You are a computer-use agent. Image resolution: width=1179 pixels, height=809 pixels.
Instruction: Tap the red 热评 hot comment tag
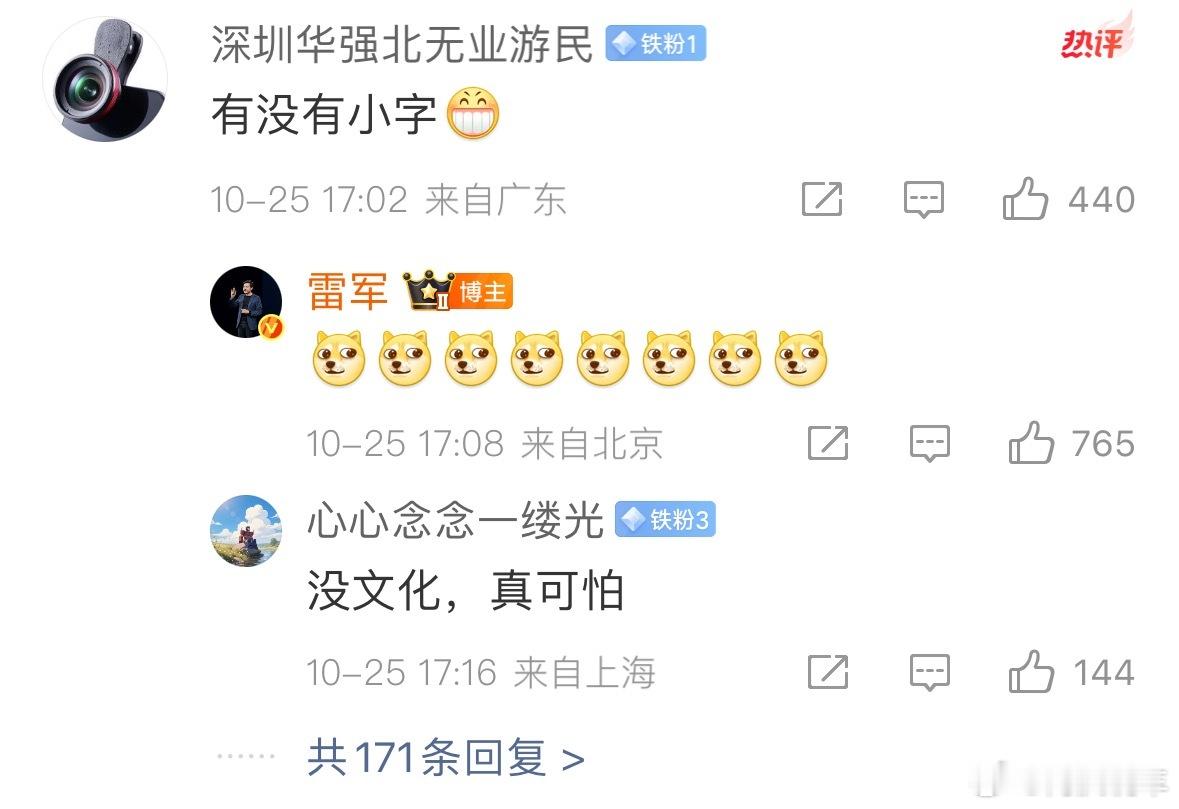(x=1095, y=40)
